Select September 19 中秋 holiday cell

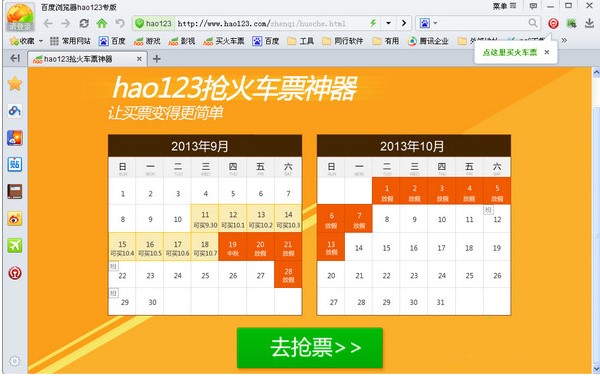[233, 247]
